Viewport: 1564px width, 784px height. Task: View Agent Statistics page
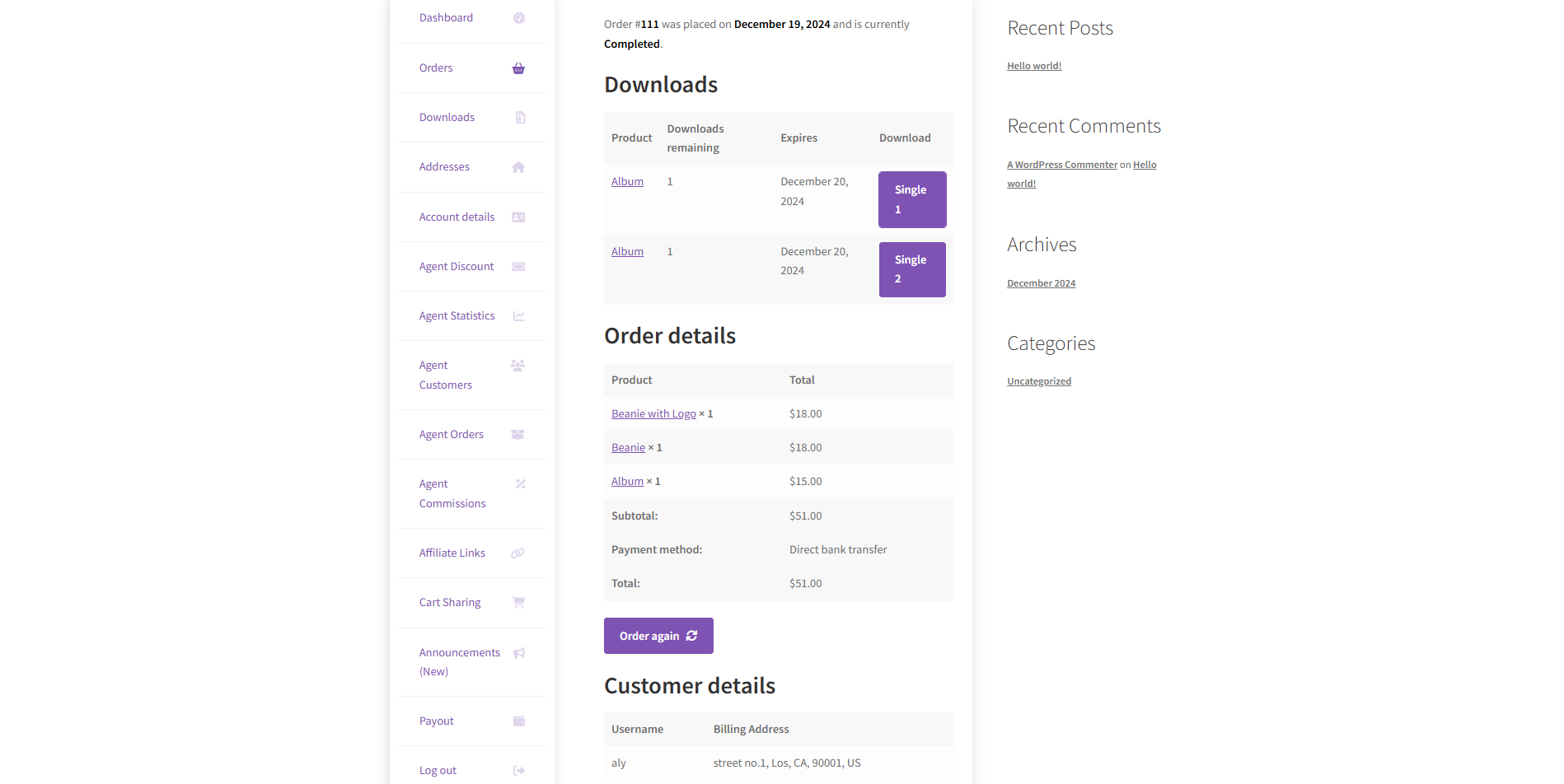coord(457,316)
